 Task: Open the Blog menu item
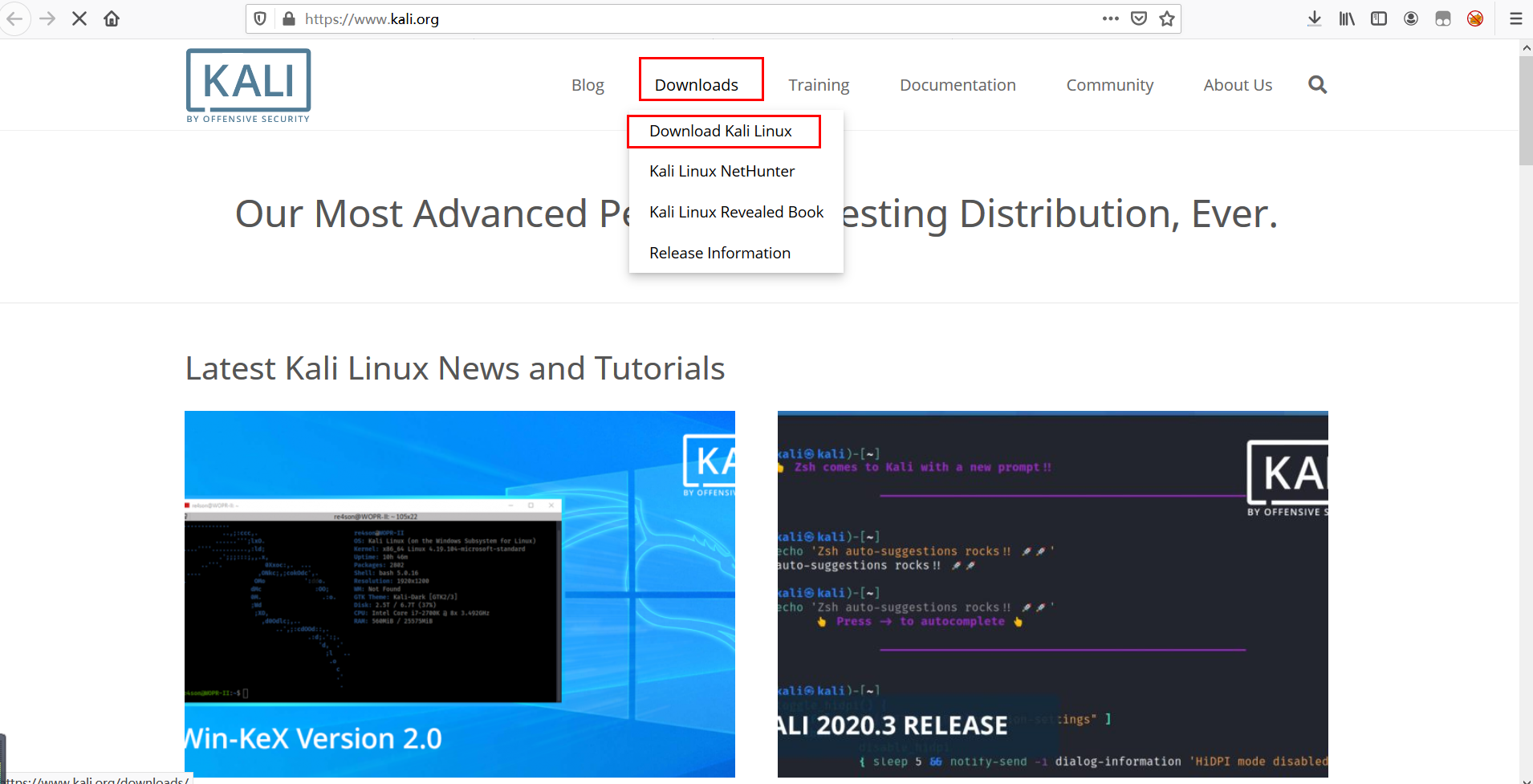click(588, 85)
